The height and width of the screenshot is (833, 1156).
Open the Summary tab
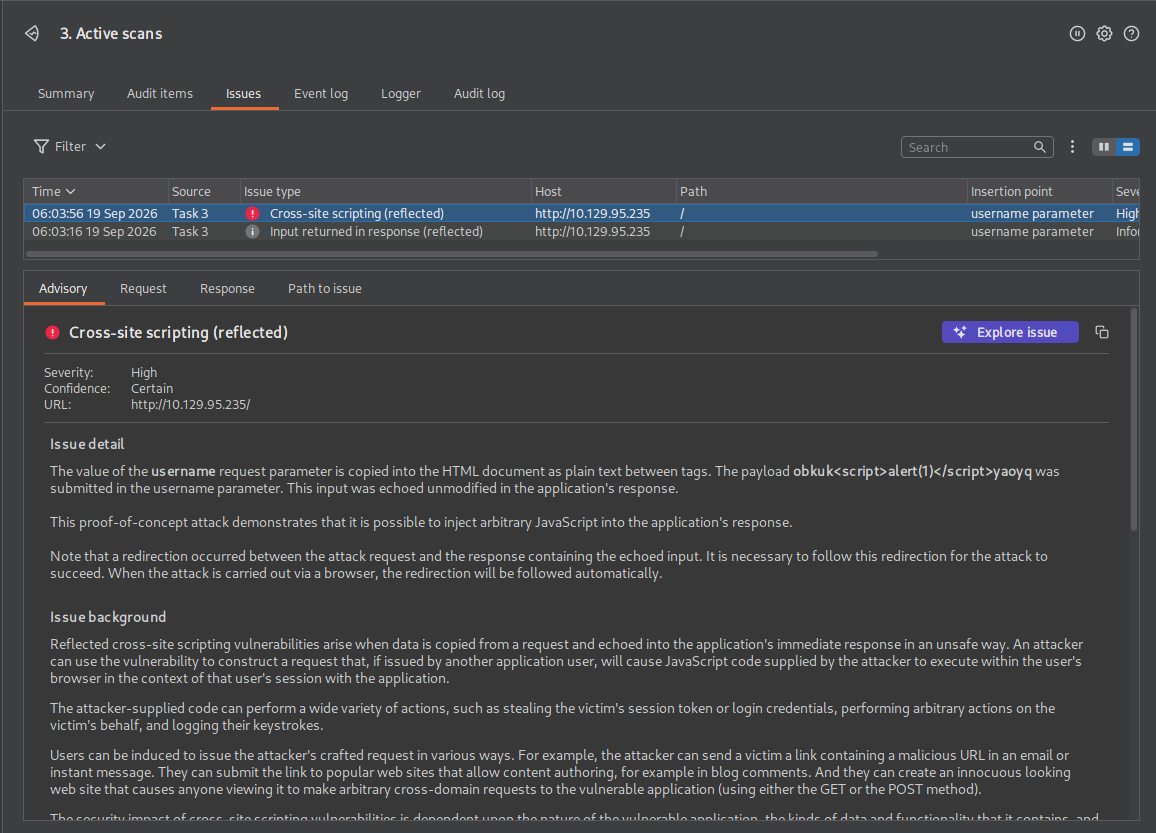pyautogui.click(x=66, y=94)
